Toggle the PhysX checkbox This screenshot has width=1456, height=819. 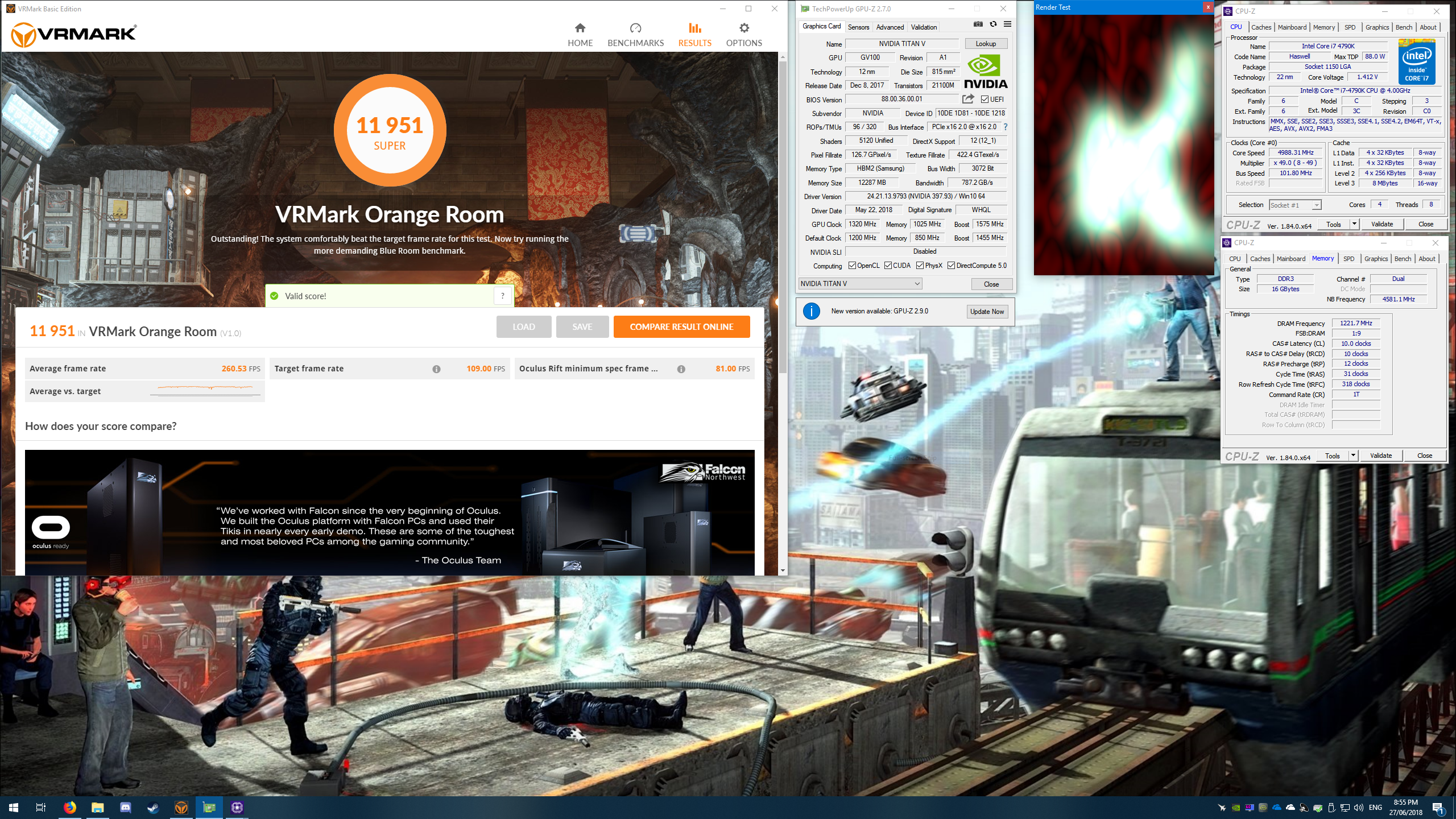(x=920, y=266)
